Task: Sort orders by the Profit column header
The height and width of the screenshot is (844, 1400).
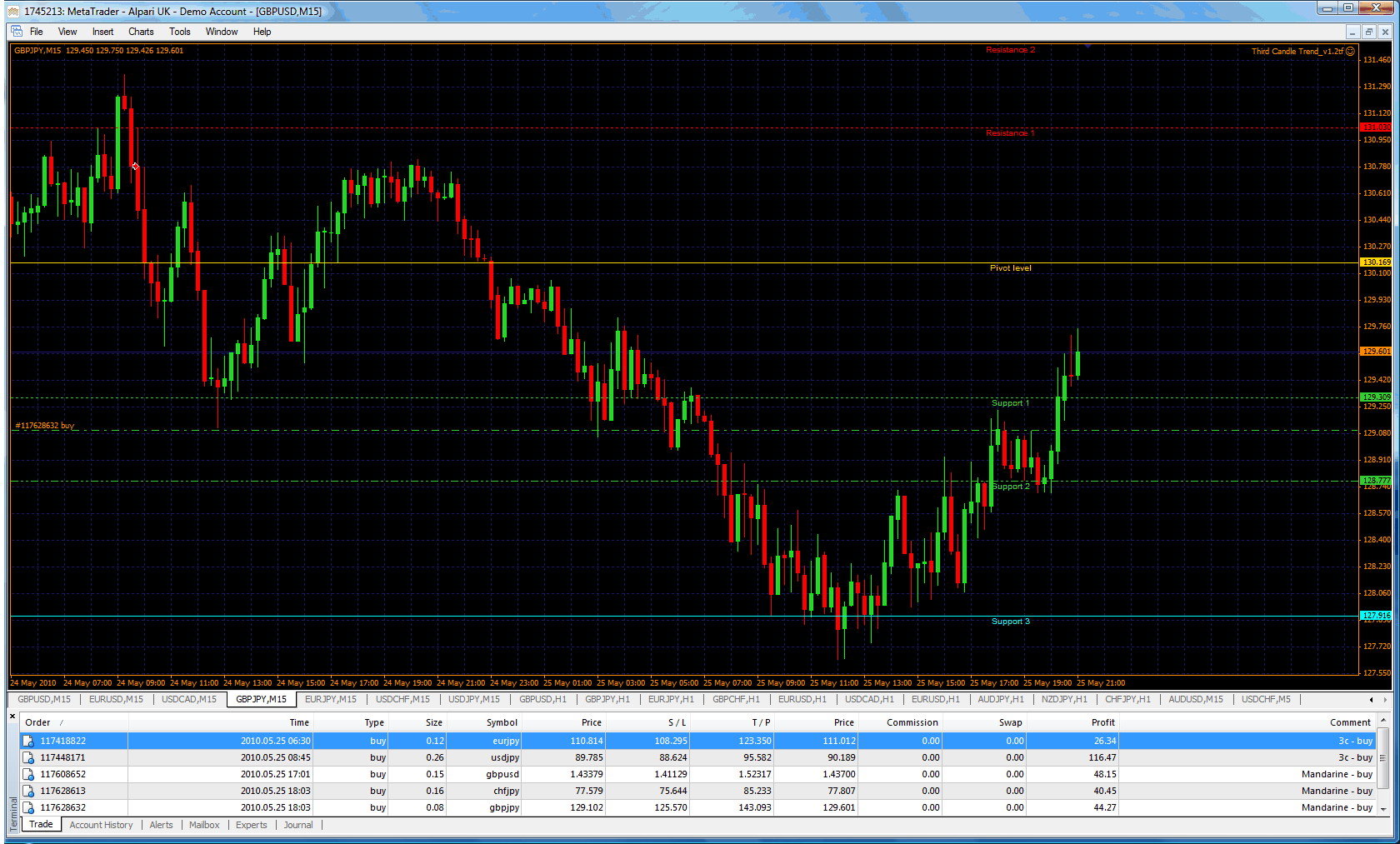Action: [1072, 722]
